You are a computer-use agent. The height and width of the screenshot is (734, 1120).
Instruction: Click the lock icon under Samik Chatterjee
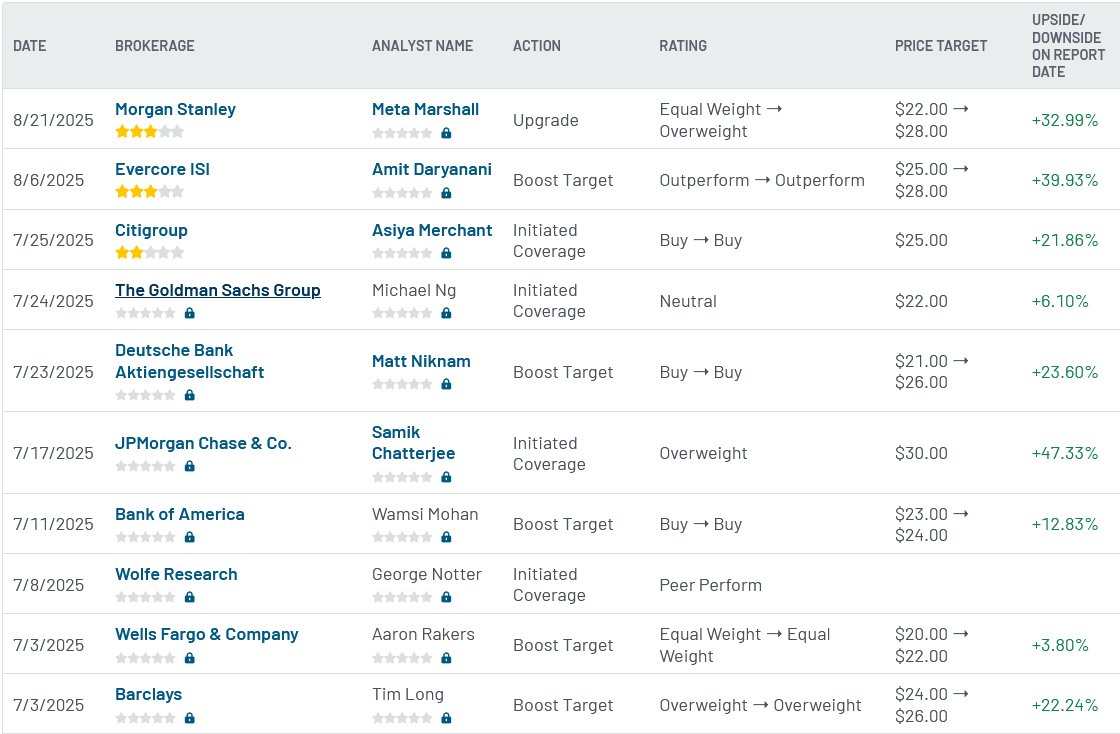[x=446, y=478]
